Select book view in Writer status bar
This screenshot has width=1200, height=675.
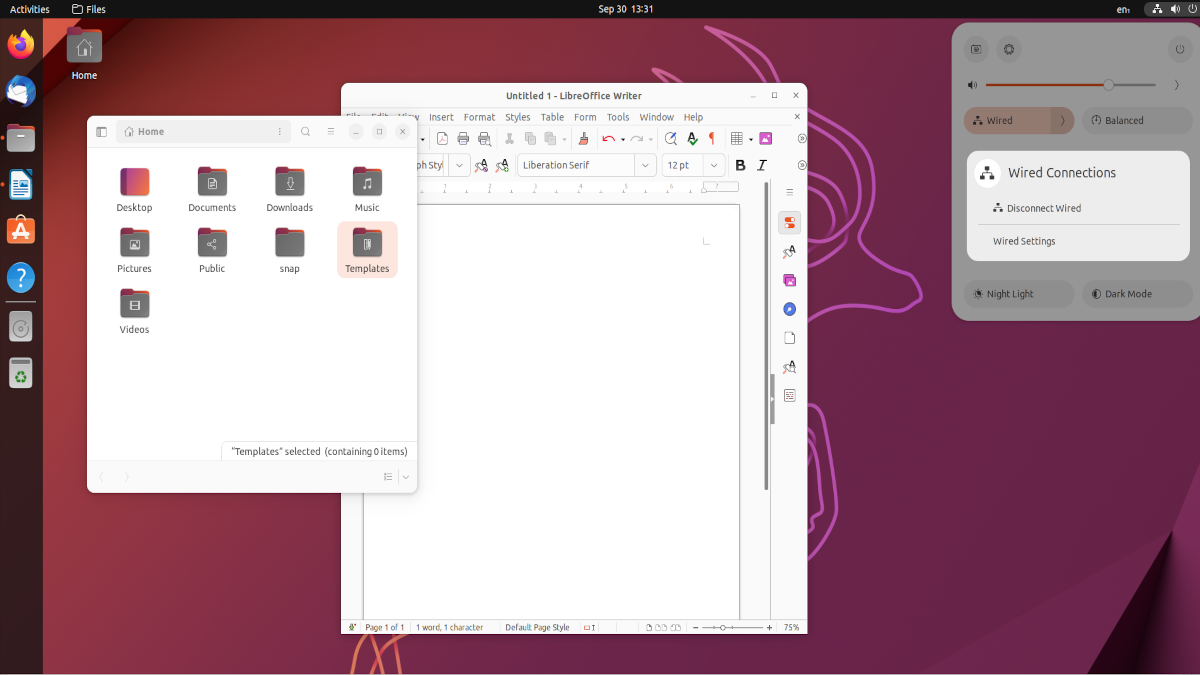(x=677, y=627)
